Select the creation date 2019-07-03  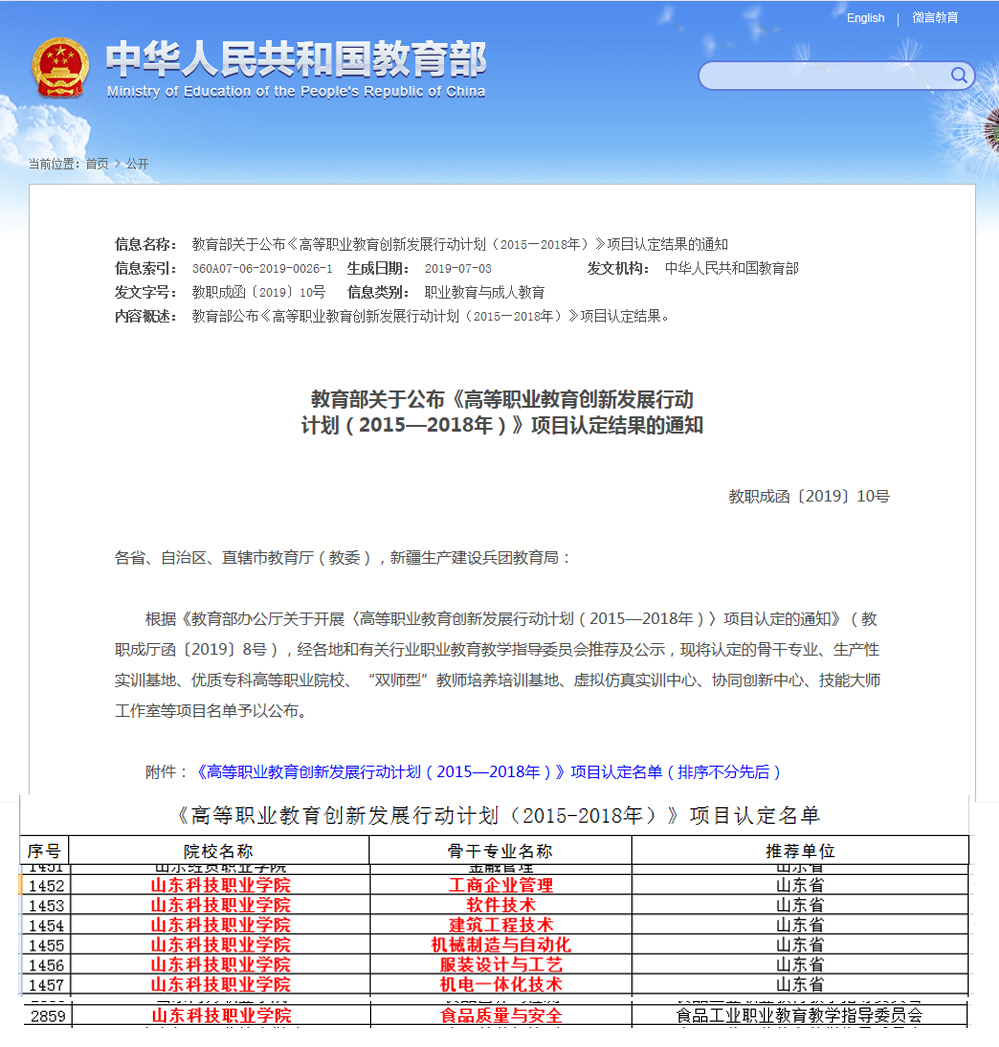(x=458, y=268)
